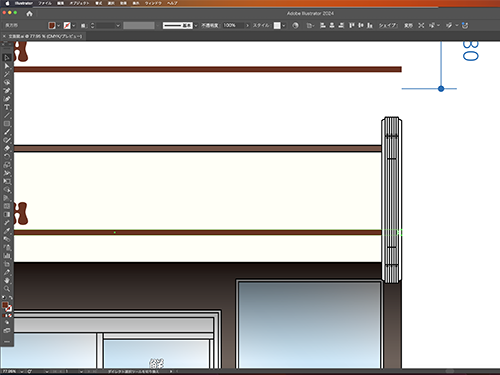
Task: Open stroke color dropdown in control bar
Action: click(x=74, y=25)
